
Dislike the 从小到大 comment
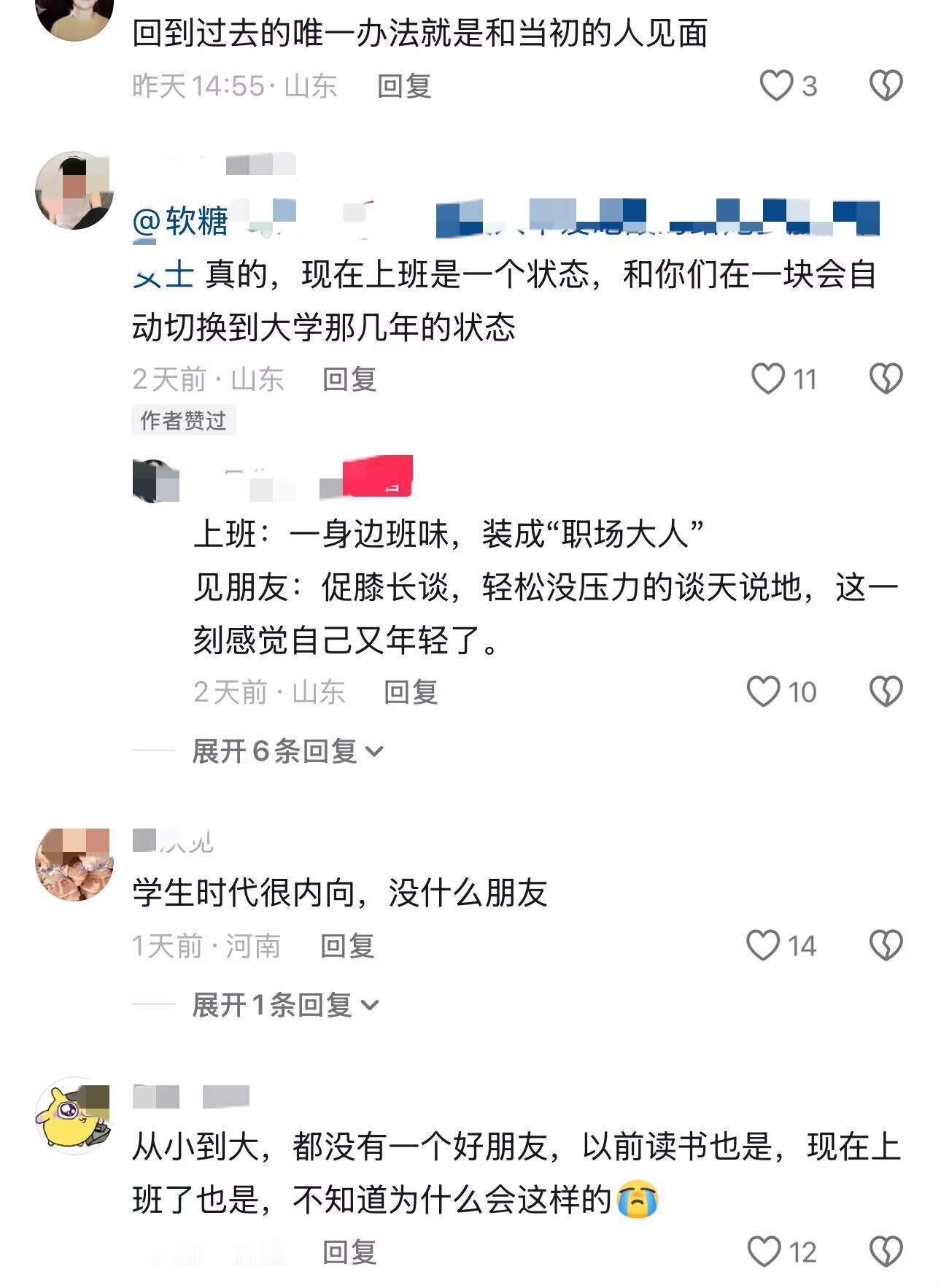(x=886, y=1252)
